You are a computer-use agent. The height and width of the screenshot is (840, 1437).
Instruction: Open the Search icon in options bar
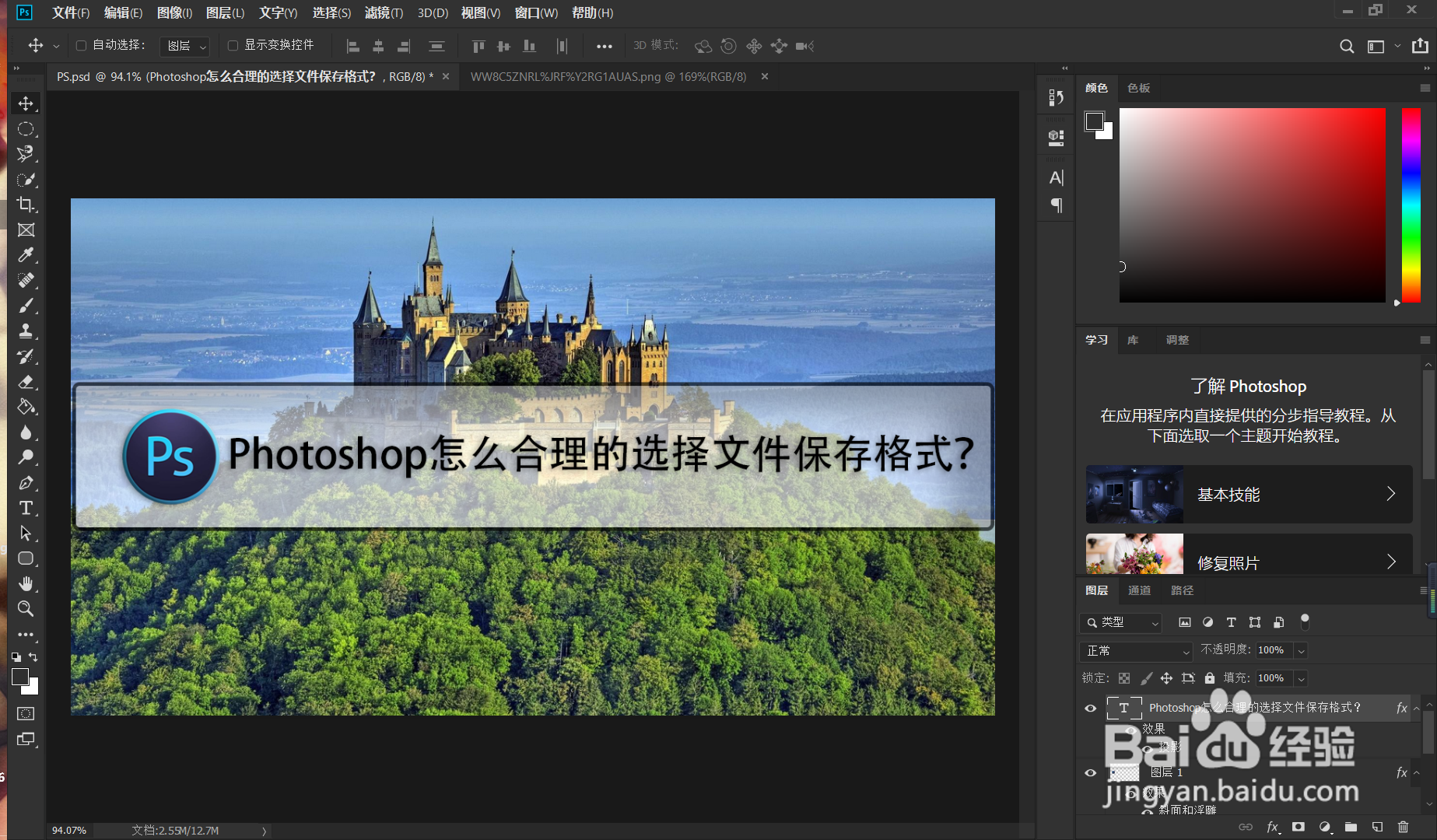point(1347,46)
